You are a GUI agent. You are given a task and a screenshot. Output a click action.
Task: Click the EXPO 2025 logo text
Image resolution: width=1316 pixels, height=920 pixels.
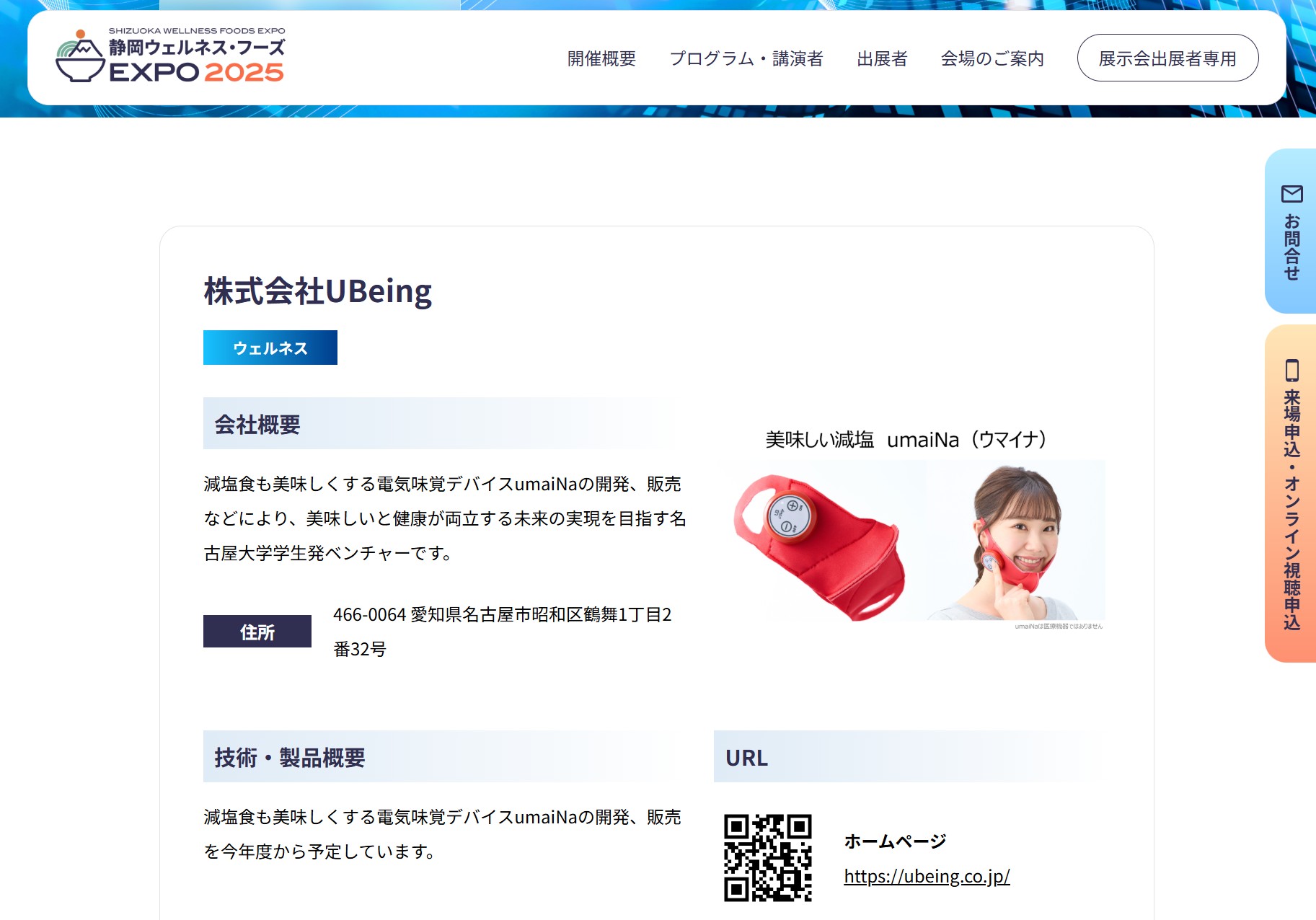tap(196, 72)
